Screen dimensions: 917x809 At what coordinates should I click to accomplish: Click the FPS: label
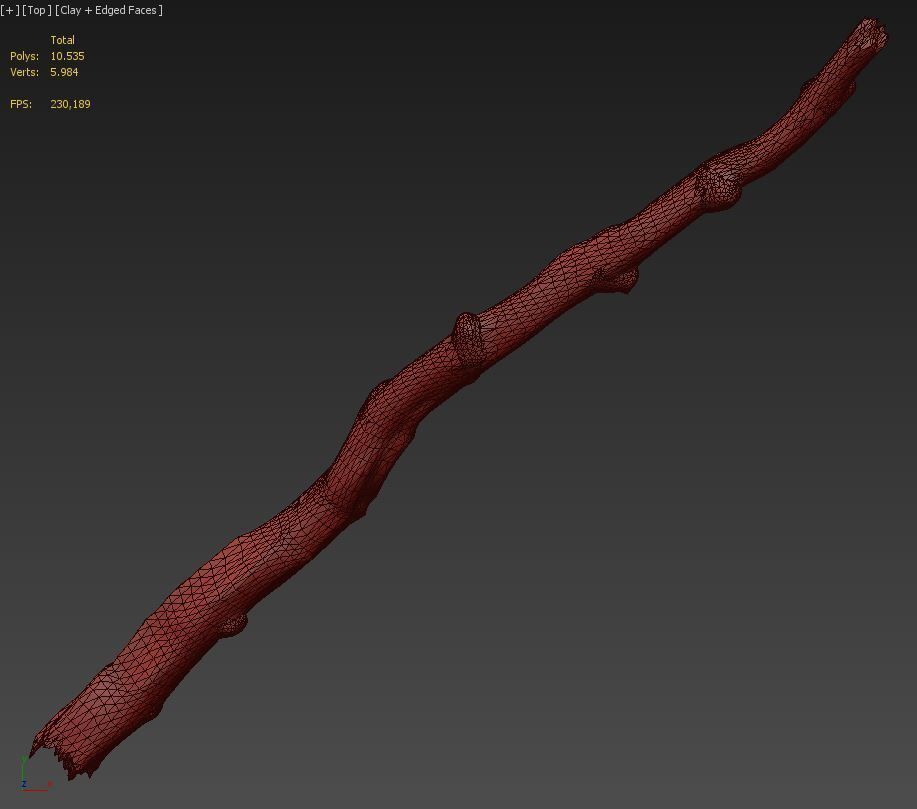click(x=21, y=104)
